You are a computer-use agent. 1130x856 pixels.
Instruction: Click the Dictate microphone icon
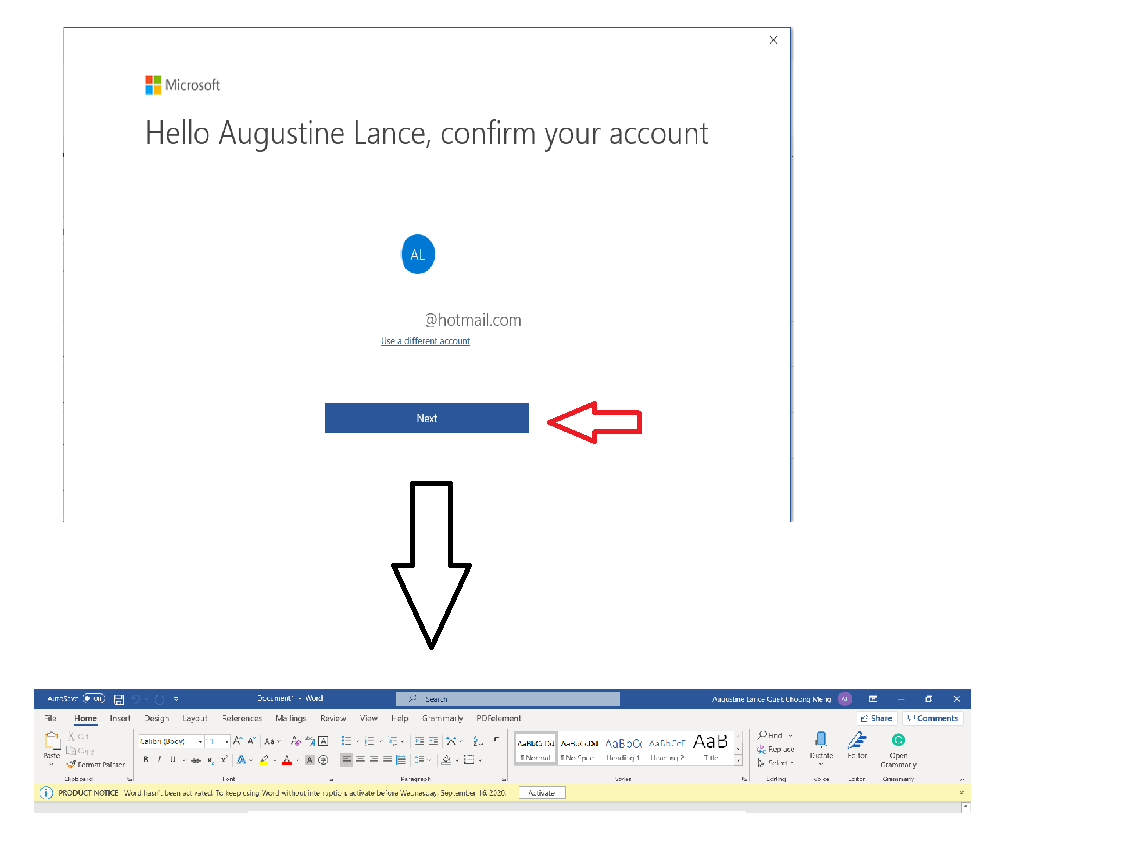(x=821, y=740)
